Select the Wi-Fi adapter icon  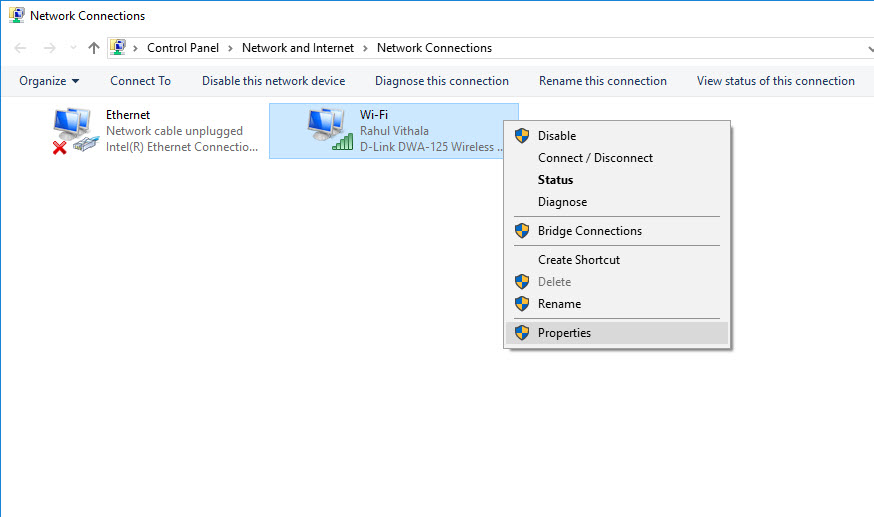pyautogui.click(x=330, y=130)
